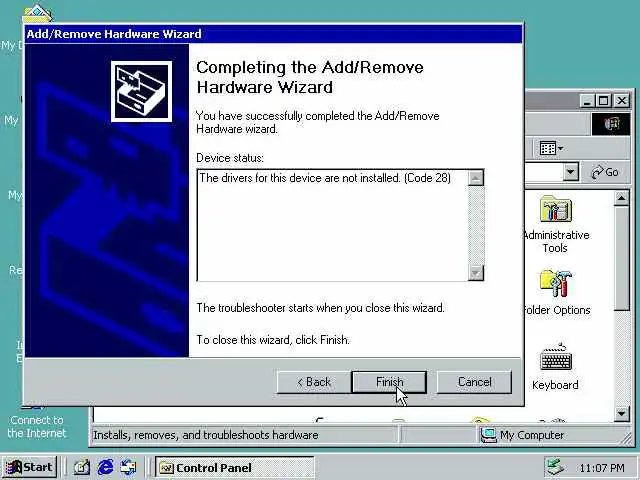Click the Outlook Express quick launch icon
Viewport: 640px width, 480px height.
click(129, 467)
